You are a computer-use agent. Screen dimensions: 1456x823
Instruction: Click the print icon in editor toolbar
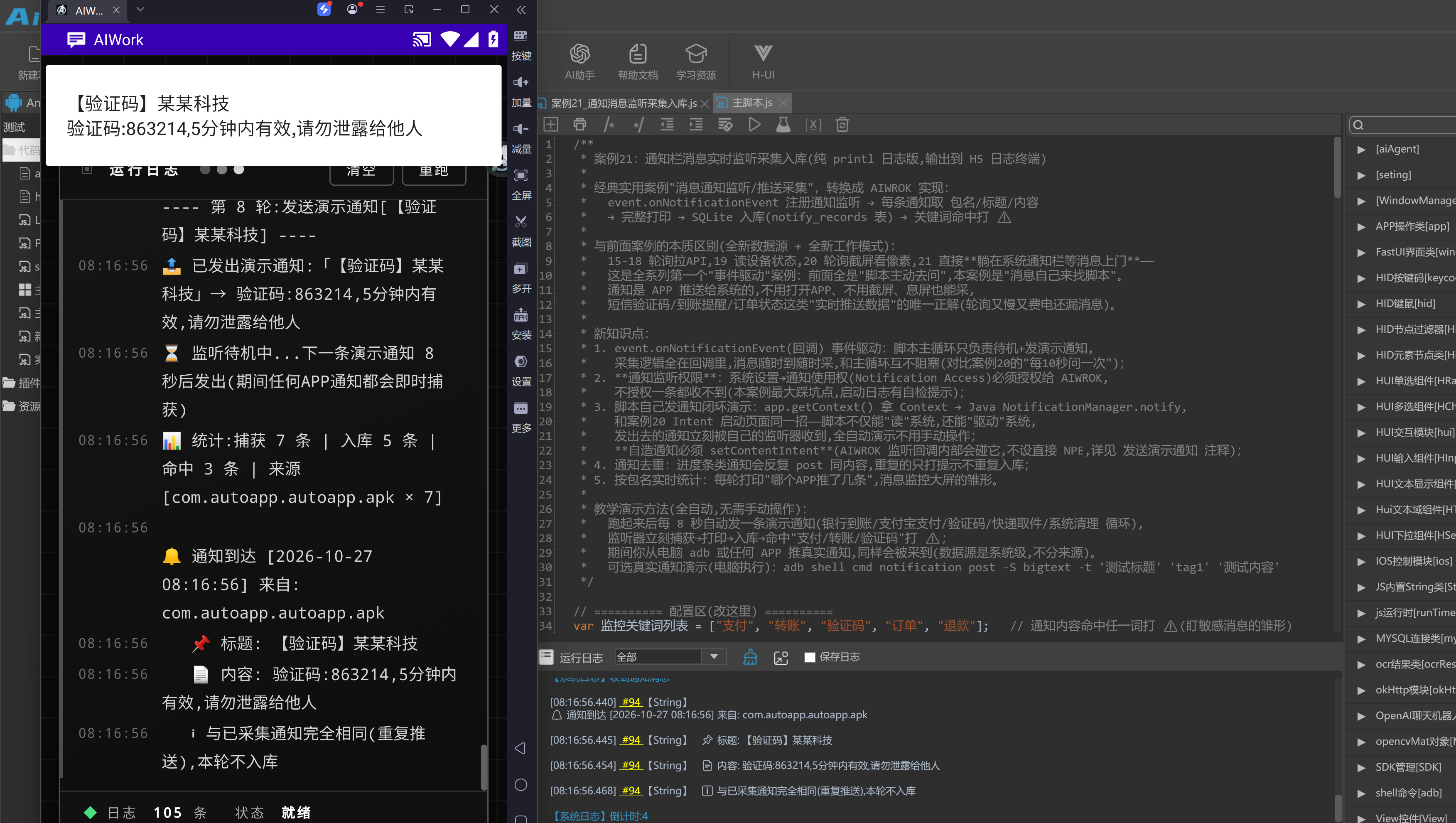579,124
